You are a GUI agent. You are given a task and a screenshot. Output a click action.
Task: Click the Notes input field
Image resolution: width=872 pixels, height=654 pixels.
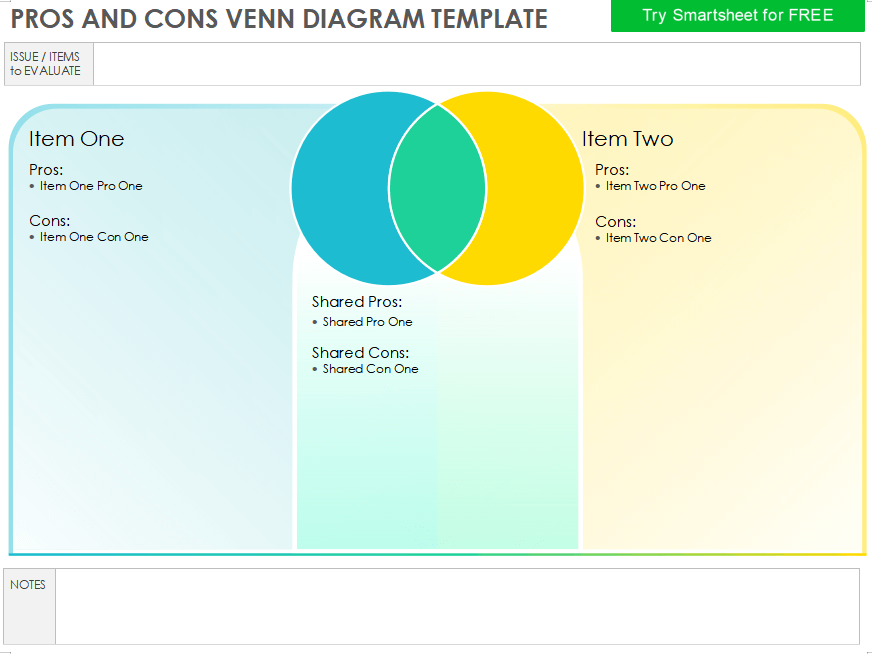tap(457, 606)
